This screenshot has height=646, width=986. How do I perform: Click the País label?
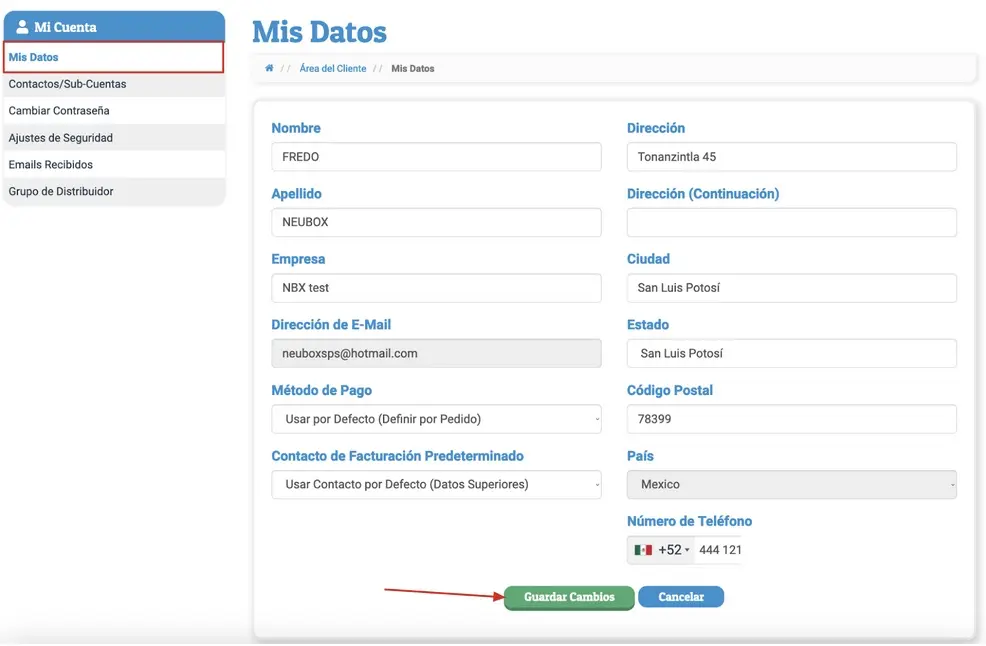point(640,455)
